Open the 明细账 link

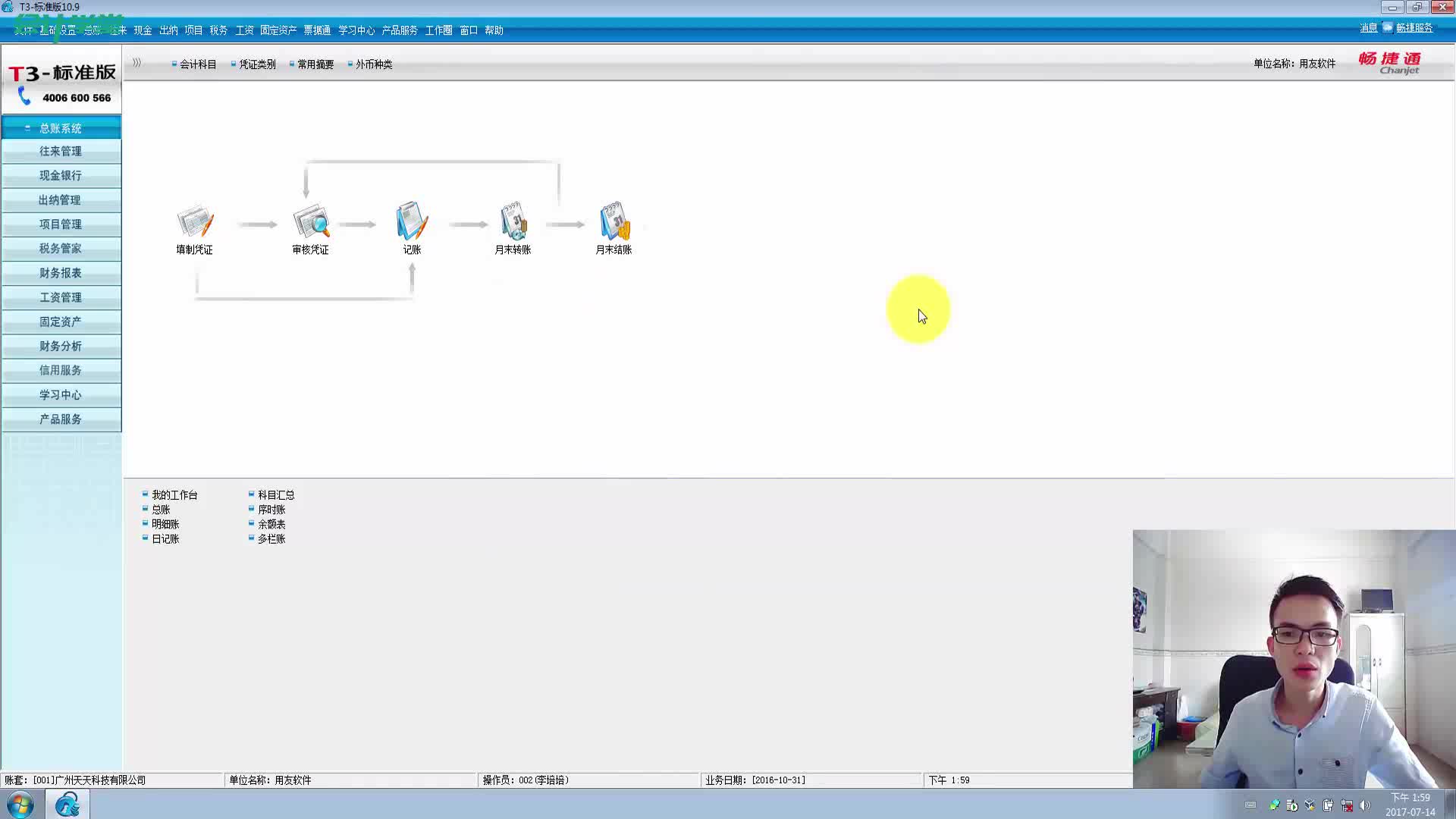[x=165, y=524]
